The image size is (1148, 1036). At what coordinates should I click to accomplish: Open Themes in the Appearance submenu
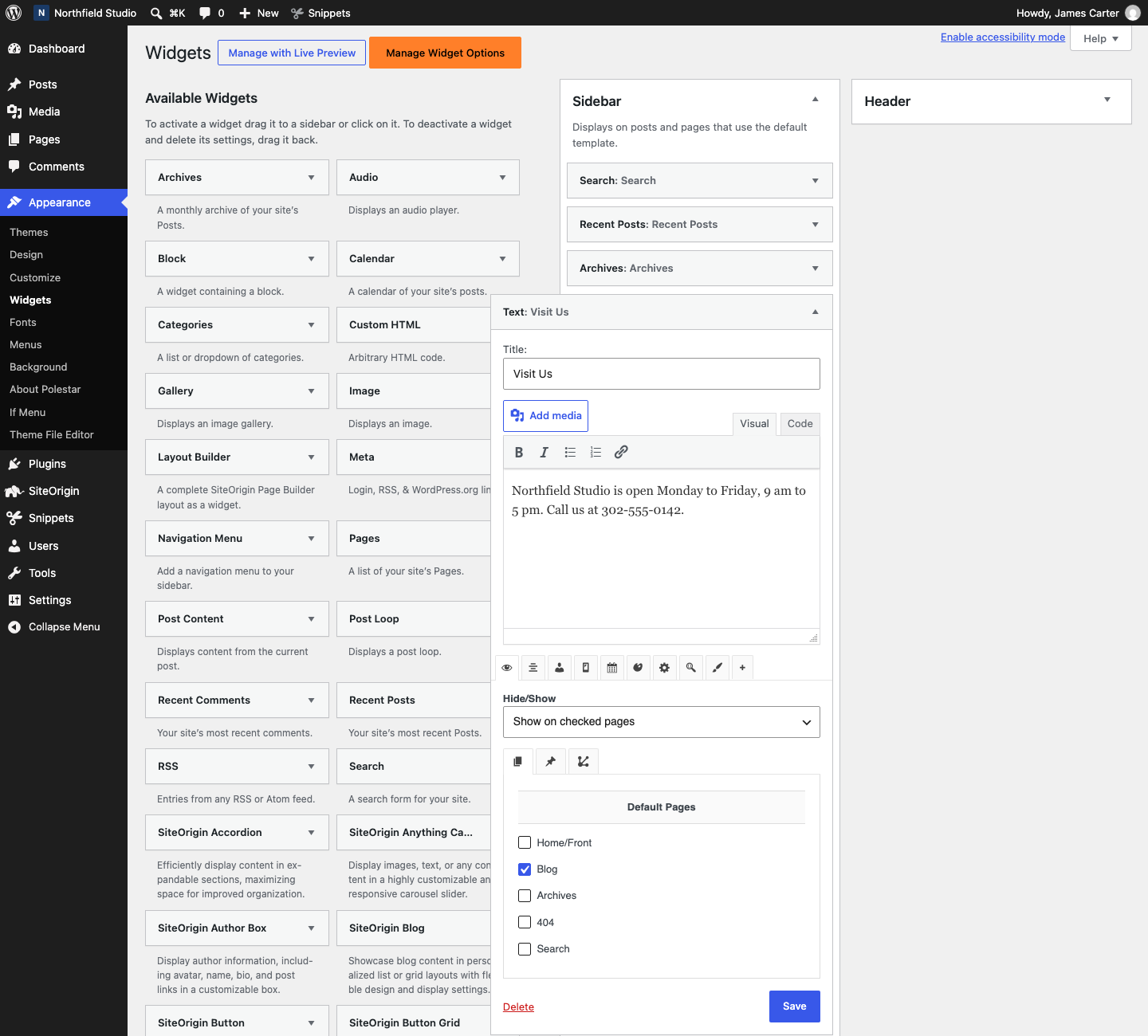pos(29,233)
